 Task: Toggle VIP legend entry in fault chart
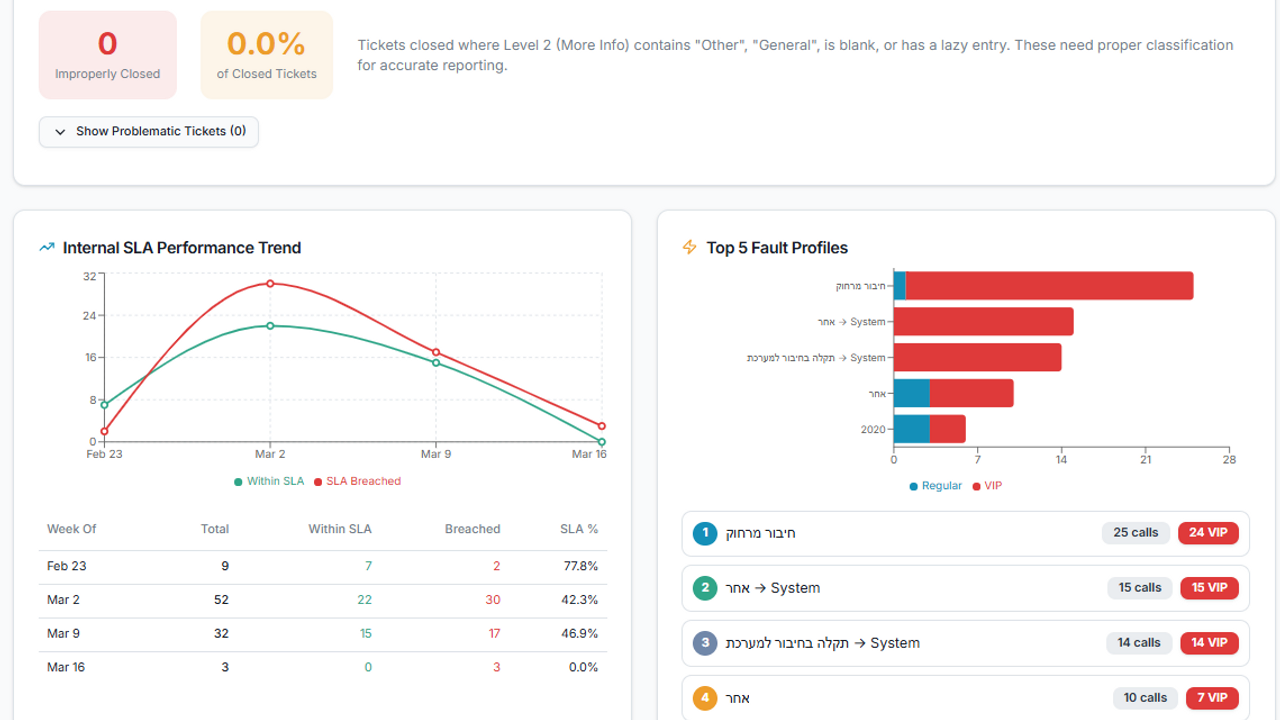point(987,486)
